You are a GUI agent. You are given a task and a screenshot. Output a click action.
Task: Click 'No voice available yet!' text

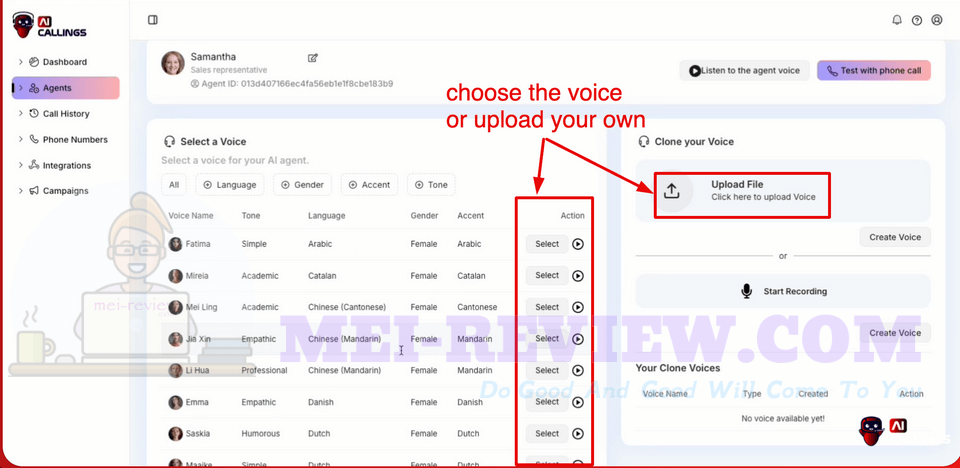783,419
